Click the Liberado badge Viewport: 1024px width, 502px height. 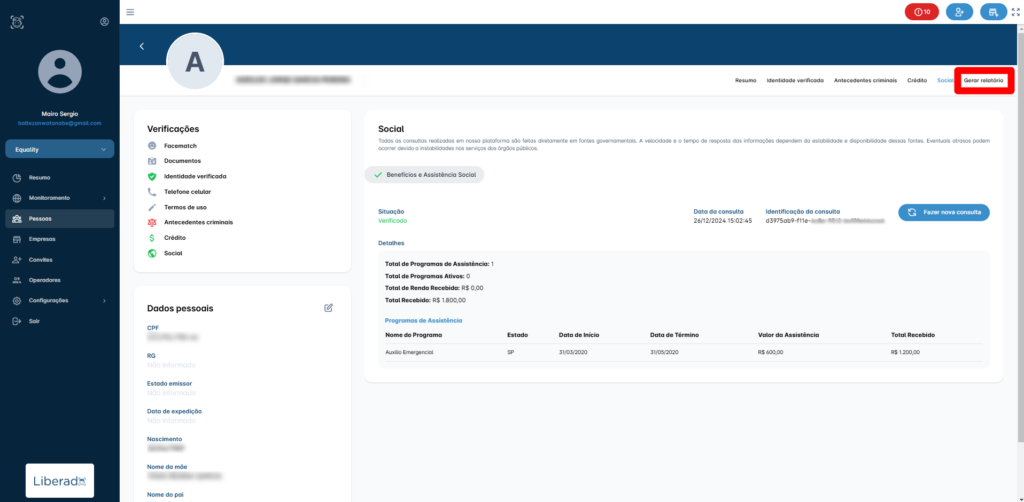(x=59, y=480)
